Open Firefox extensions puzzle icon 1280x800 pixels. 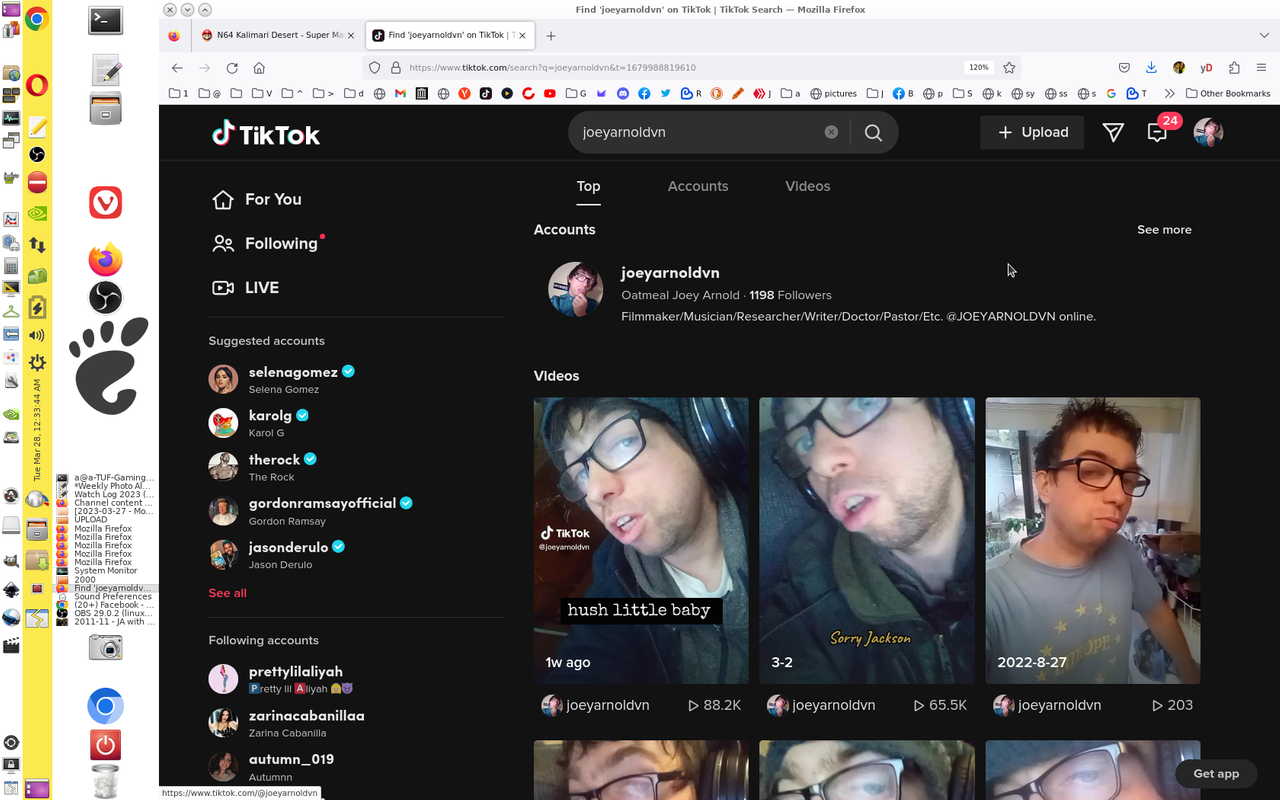point(1234,68)
